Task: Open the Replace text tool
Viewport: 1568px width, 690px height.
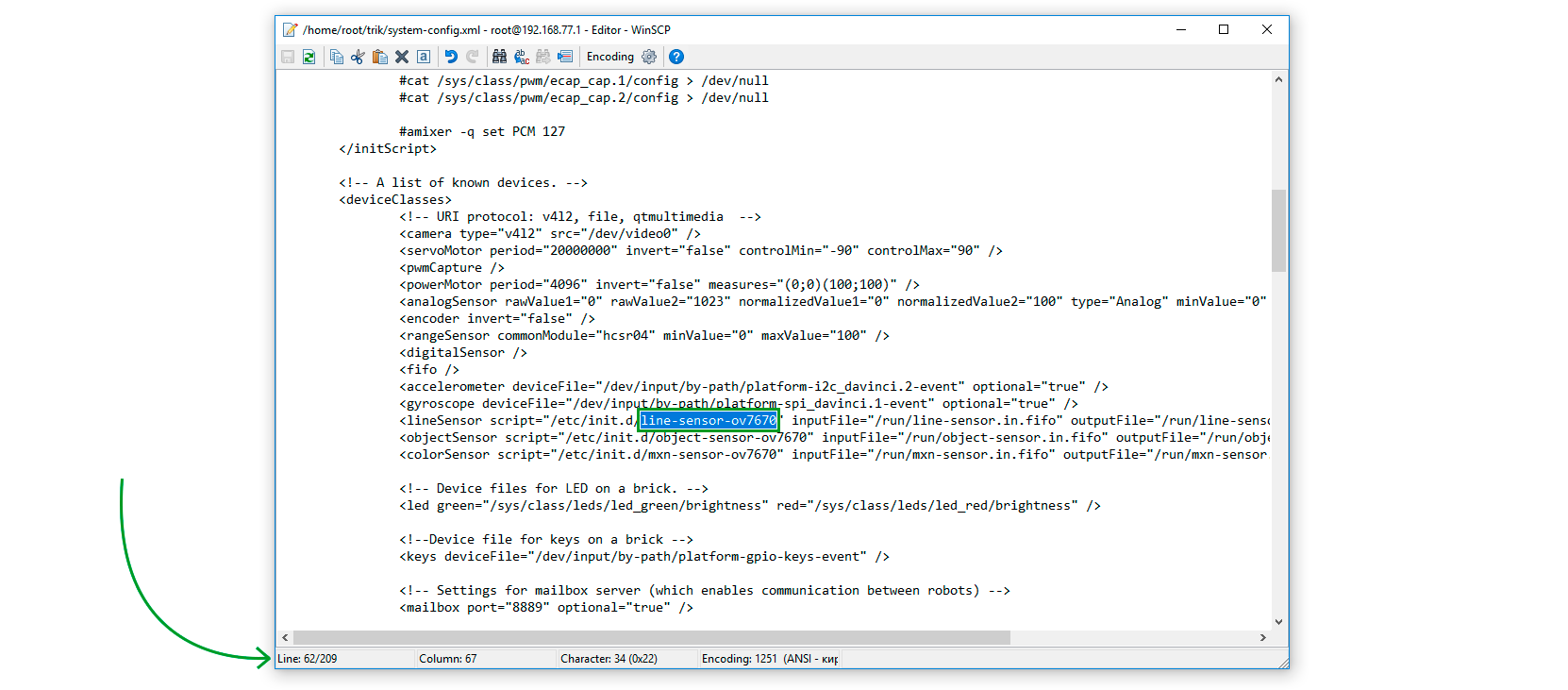Action: point(521,57)
